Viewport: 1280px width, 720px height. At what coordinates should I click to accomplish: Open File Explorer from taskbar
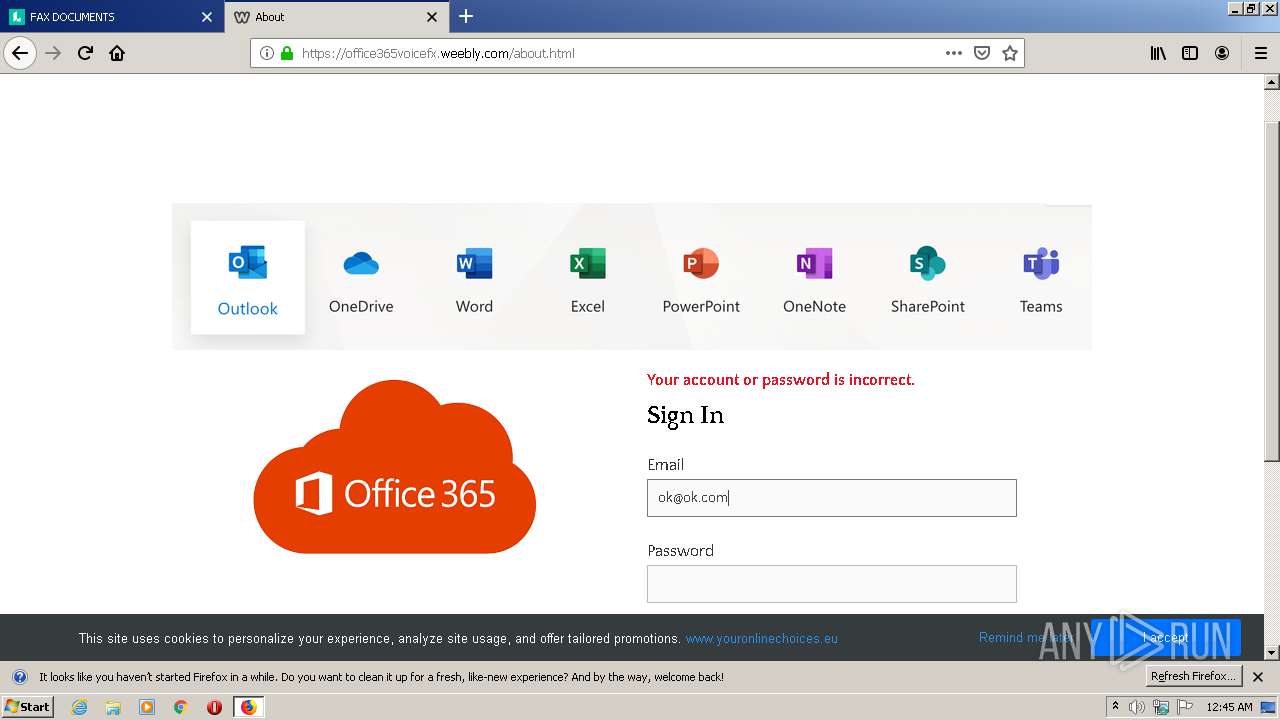click(x=113, y=707)
